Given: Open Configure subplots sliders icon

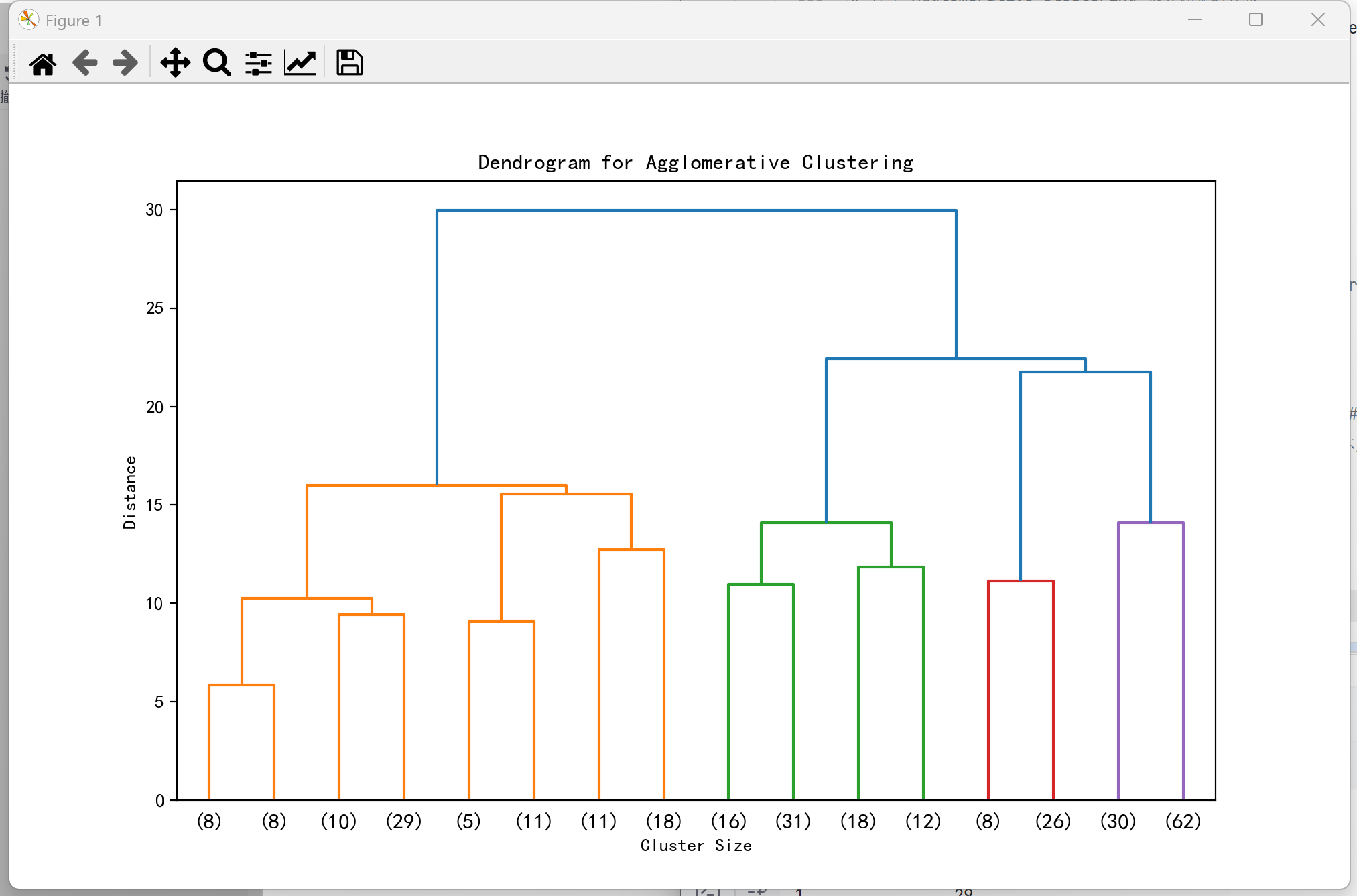Looking at the screenshot, I should pyautogui.click(x=258, y=63).
